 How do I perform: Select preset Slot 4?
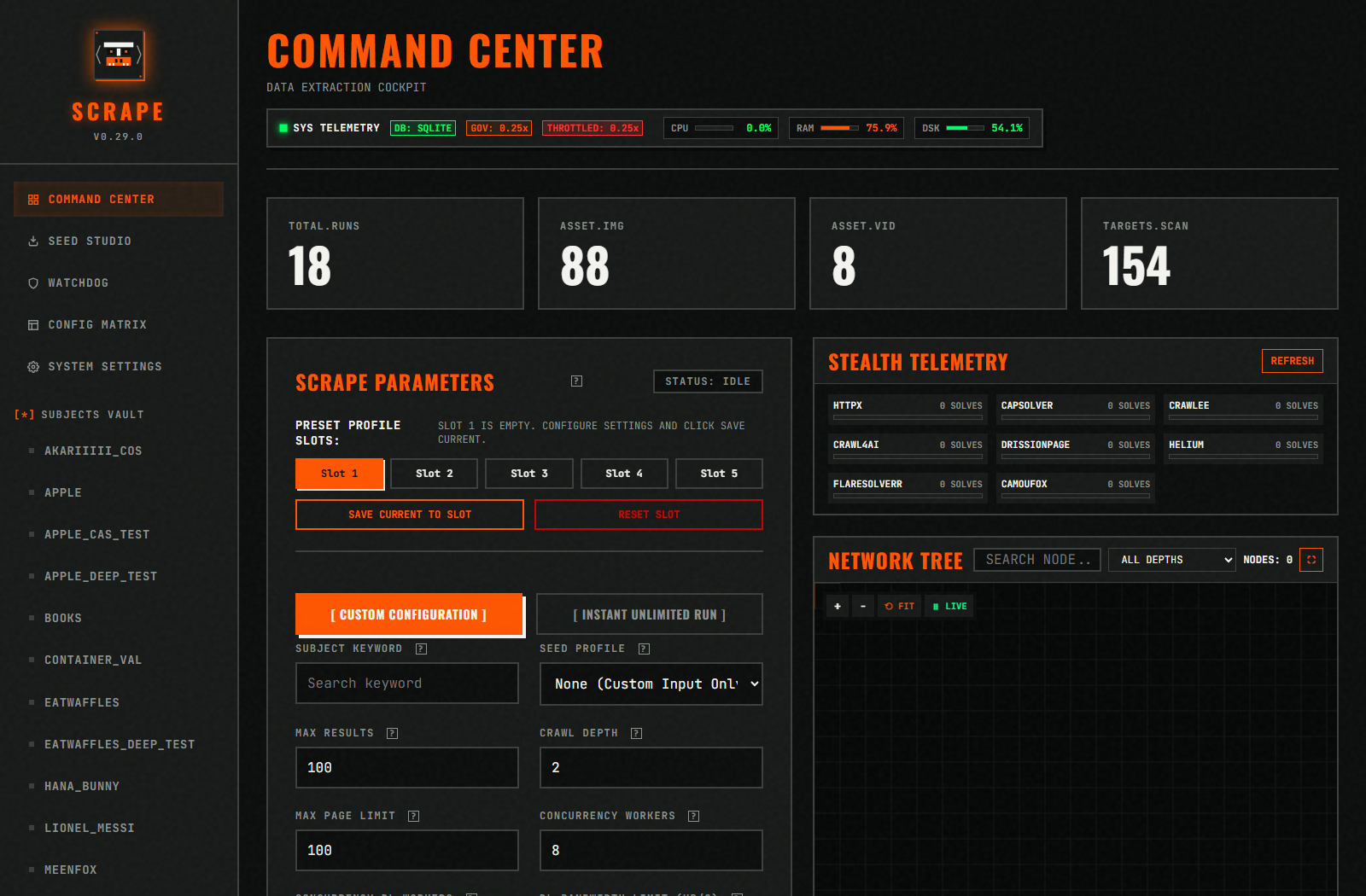click(x=624, y=474)
